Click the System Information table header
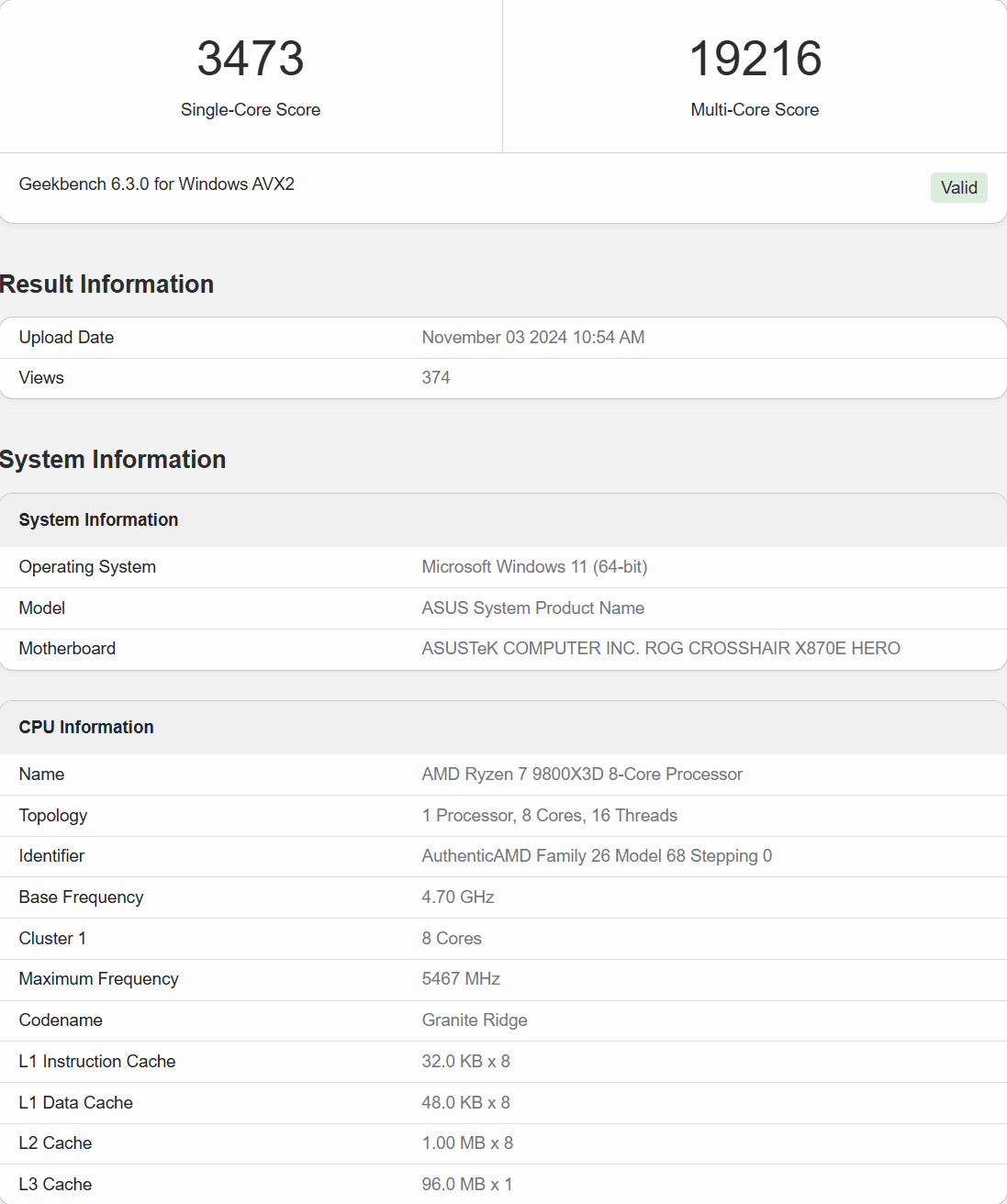The width and height of the screenshot is (1007, 1204). (x=99, y=520)
